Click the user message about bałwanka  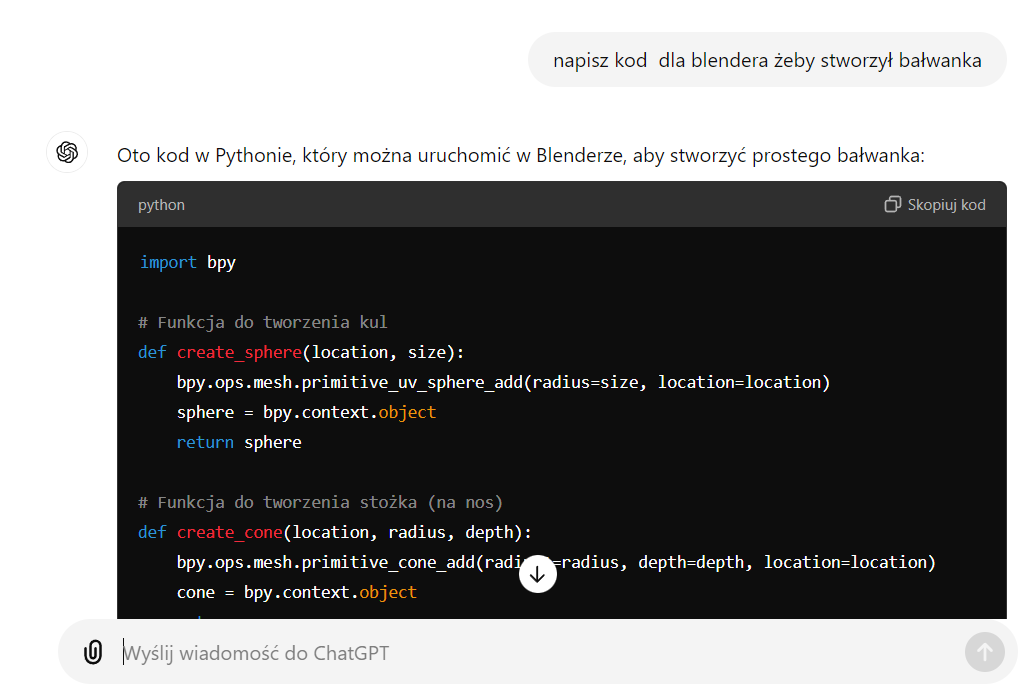[x=767, y=60]
